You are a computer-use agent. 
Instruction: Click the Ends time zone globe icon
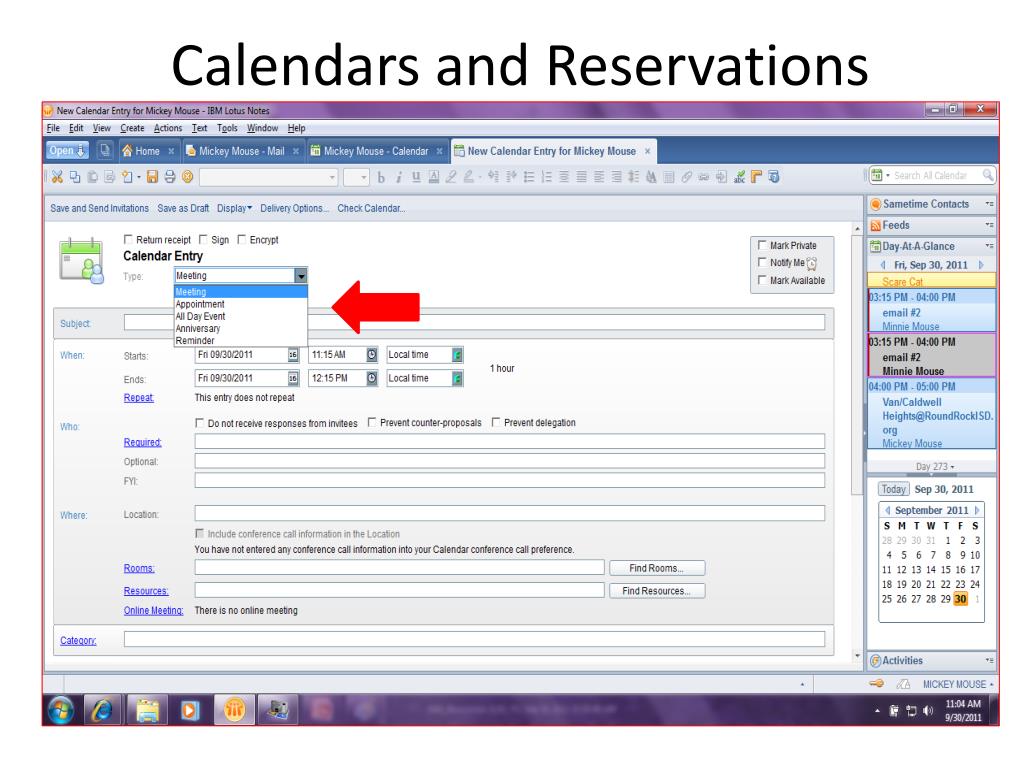click(457, 378)
